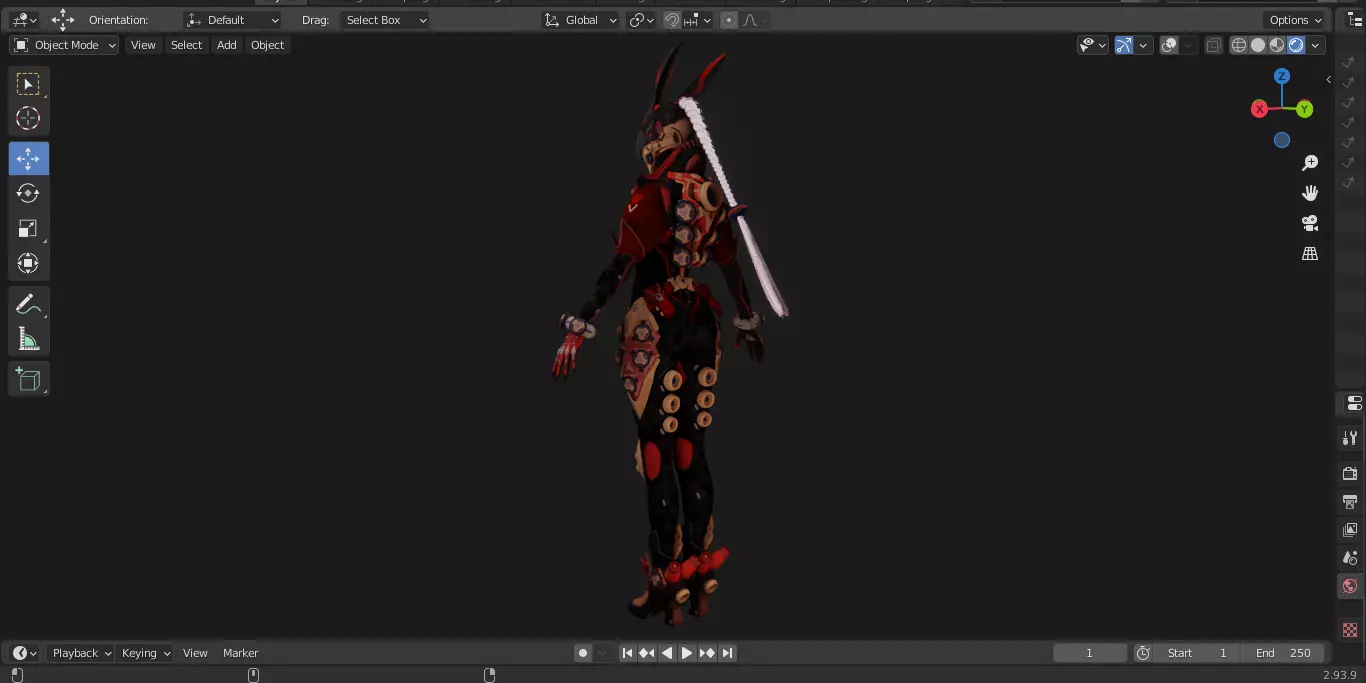Toggle X-ray mode
This screenshot has height=683, width=1366.
[1213, 45]
